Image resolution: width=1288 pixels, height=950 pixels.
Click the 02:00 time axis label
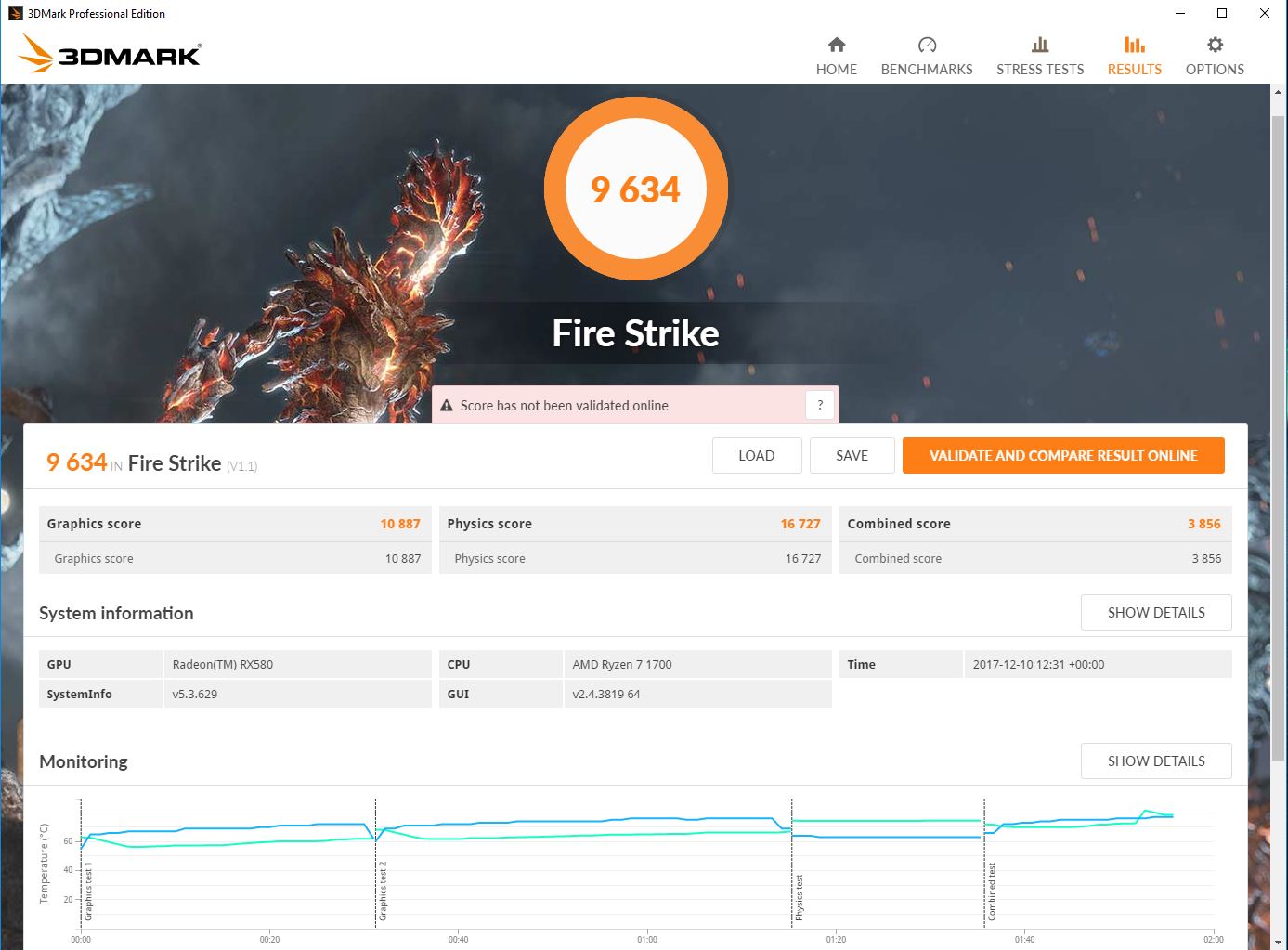click(1213, 940)
